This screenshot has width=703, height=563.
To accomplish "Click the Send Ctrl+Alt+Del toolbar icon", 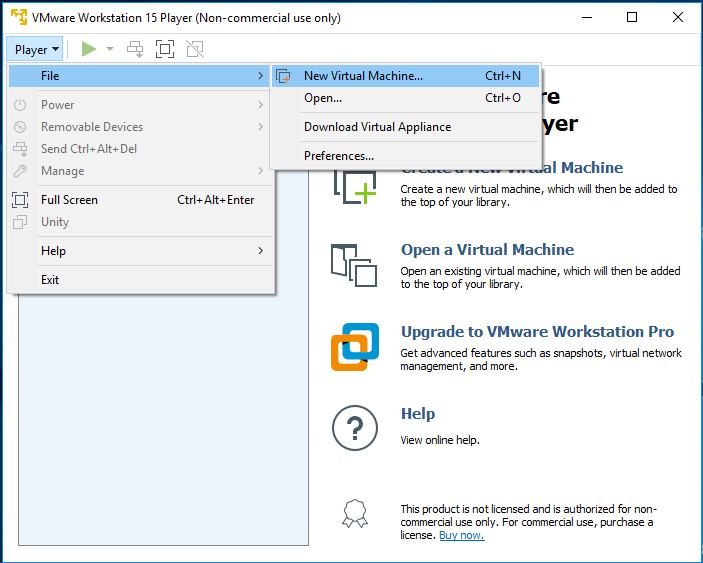I will (135, 49).
